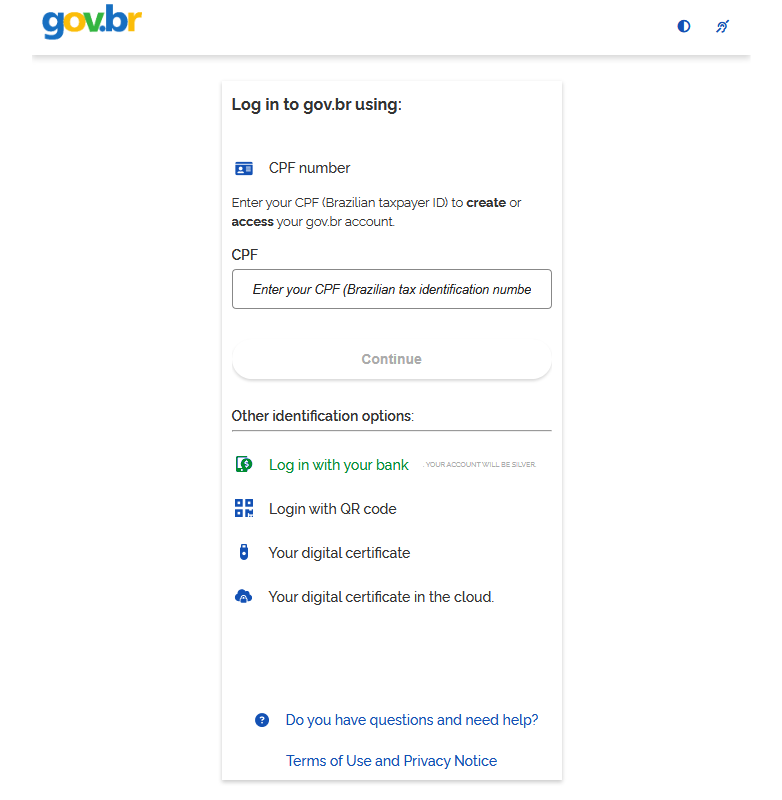Open Terms of Use and Privacy Notice
The image size is (782, 800).
tap(391, 761)
